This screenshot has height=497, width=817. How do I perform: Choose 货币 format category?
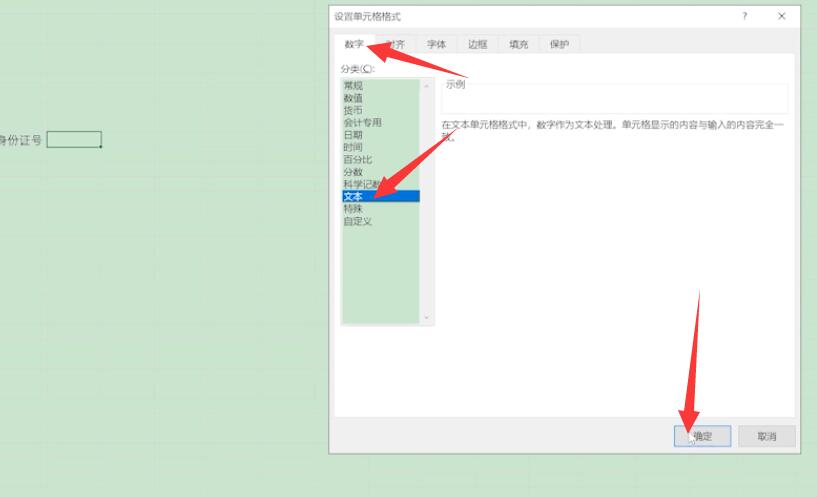point(381,110)
